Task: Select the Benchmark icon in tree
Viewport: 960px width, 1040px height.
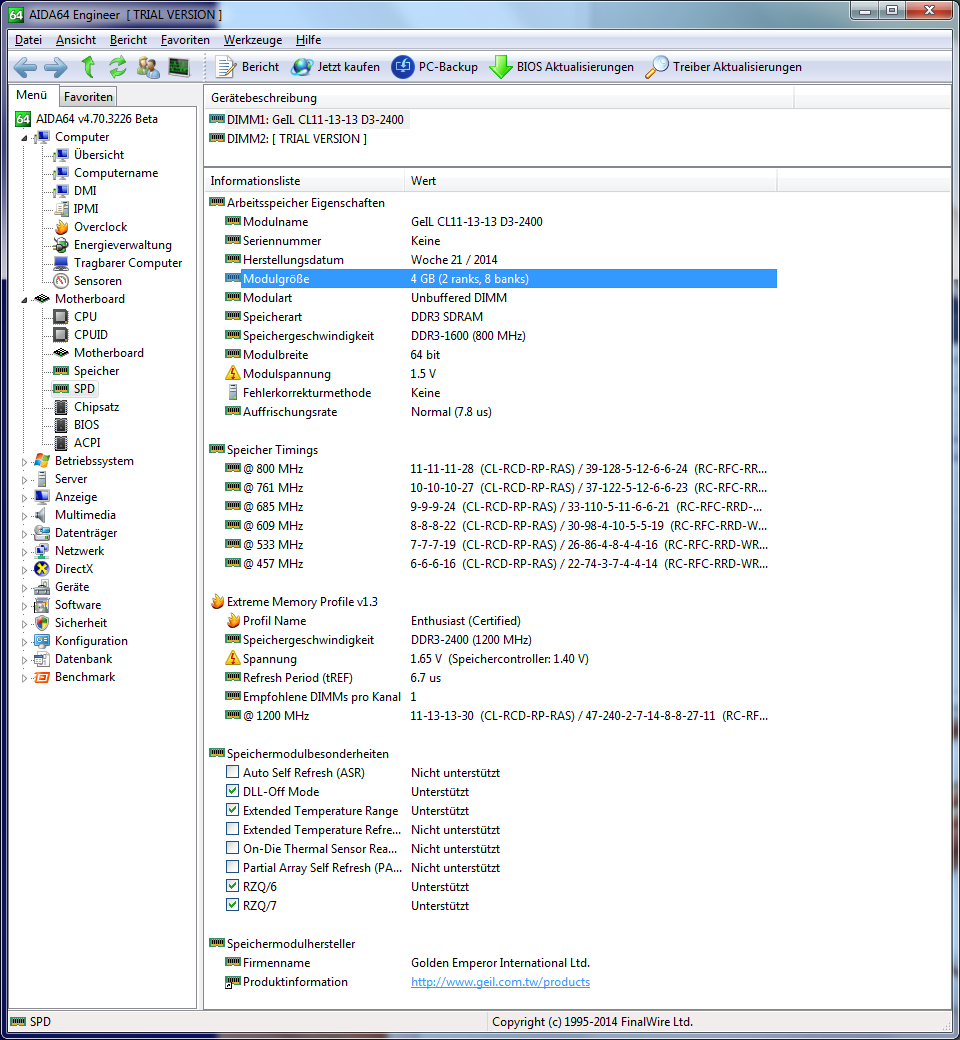Action: coord(42,677)
